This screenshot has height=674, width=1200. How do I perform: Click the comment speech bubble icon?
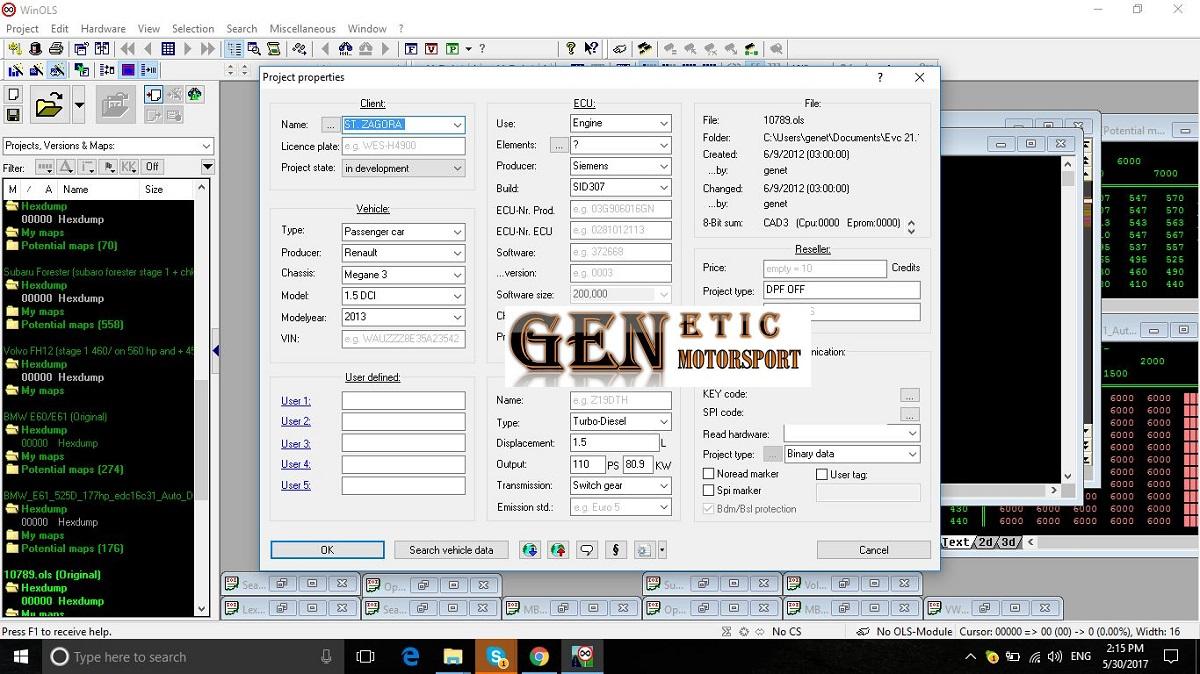[x=587, y=550]
